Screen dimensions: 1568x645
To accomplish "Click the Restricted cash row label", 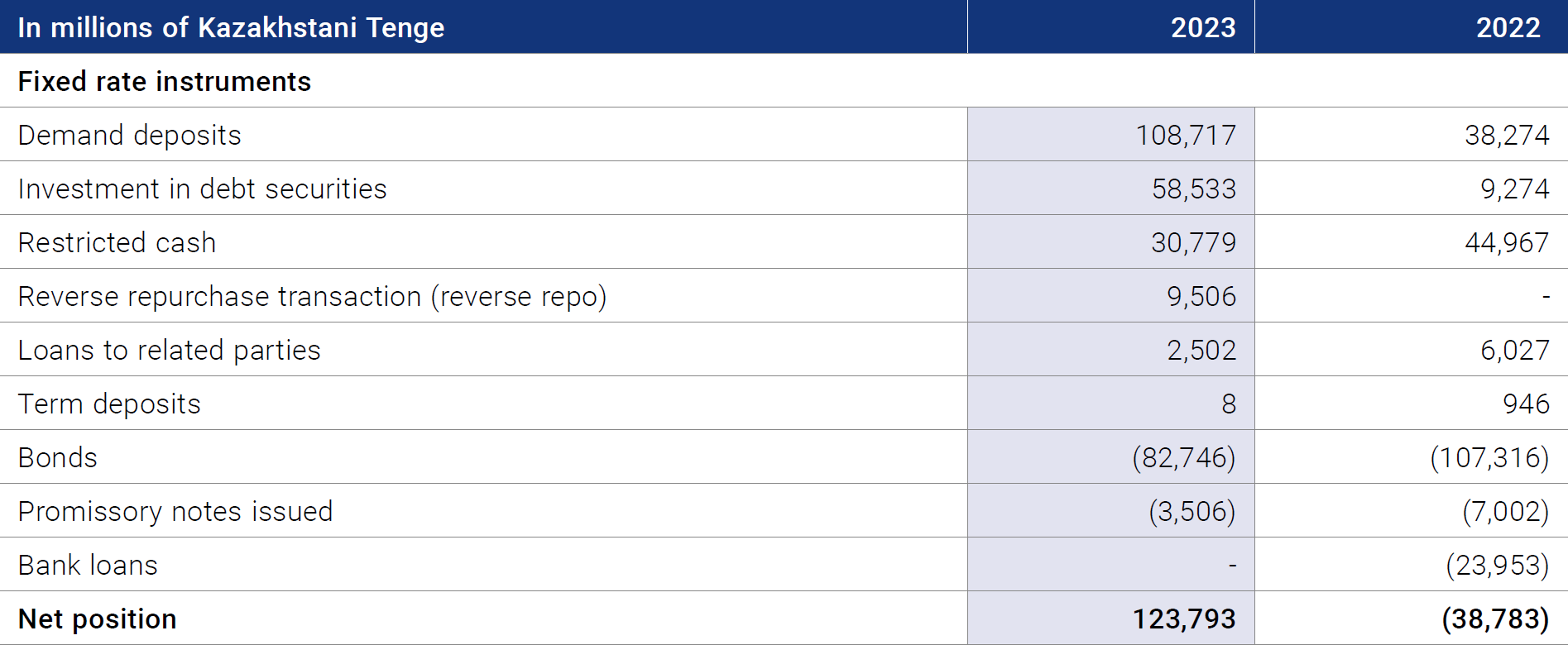I will coord(117,242).
